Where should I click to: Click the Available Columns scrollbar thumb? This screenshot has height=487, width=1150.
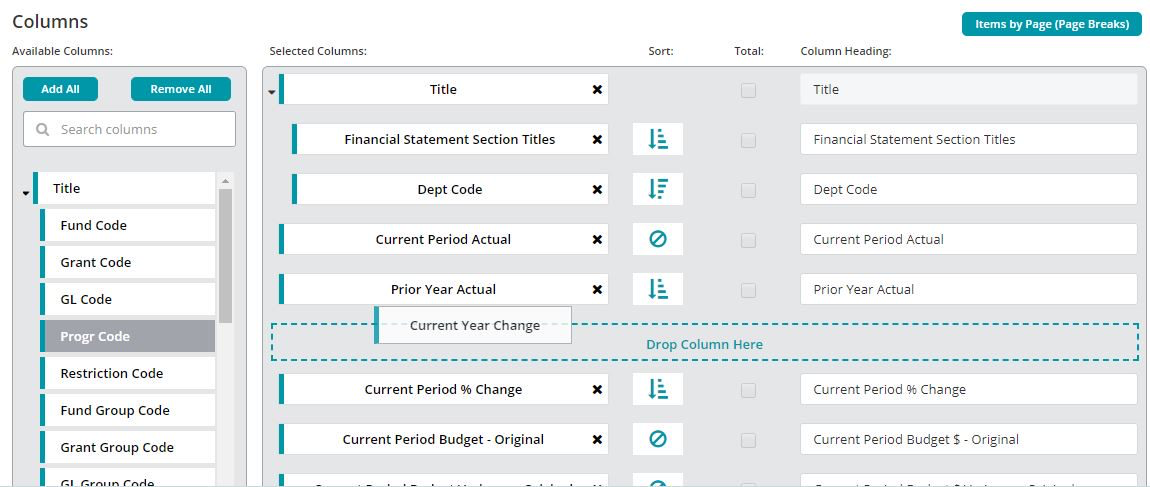tap(225, 256)
